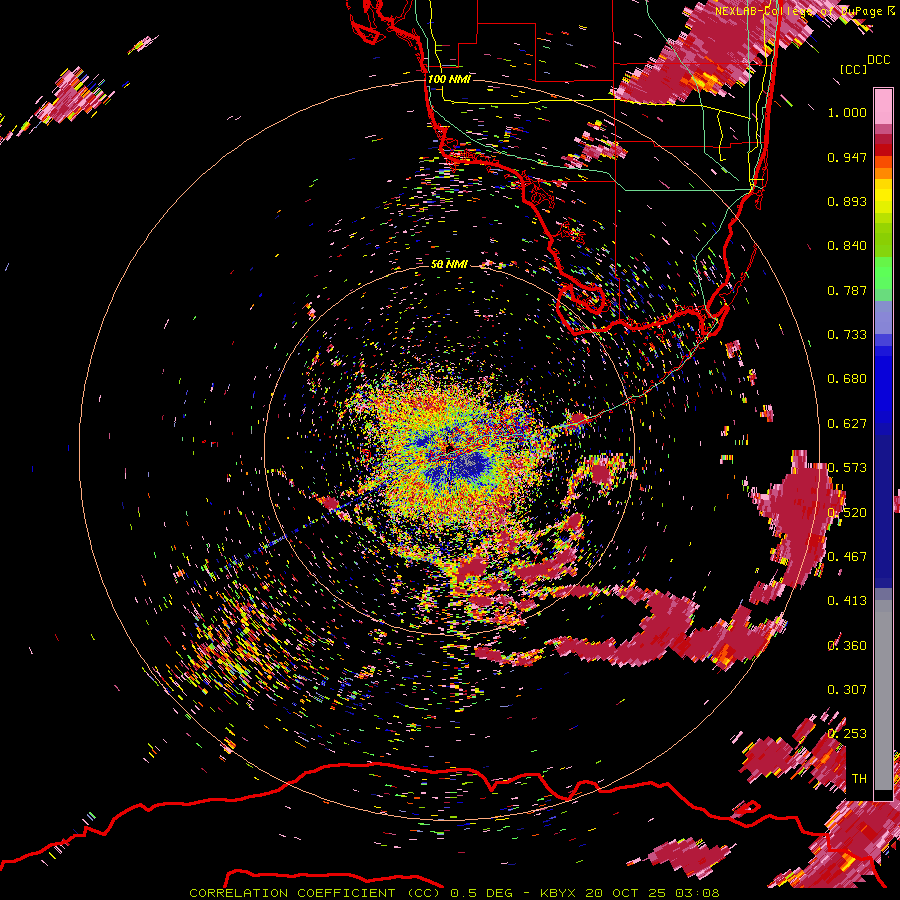Image resolution: width=900 pixels, height=900 pixels.
Task: Click the 1.000 value on the color scale
Action: (847, 112)
